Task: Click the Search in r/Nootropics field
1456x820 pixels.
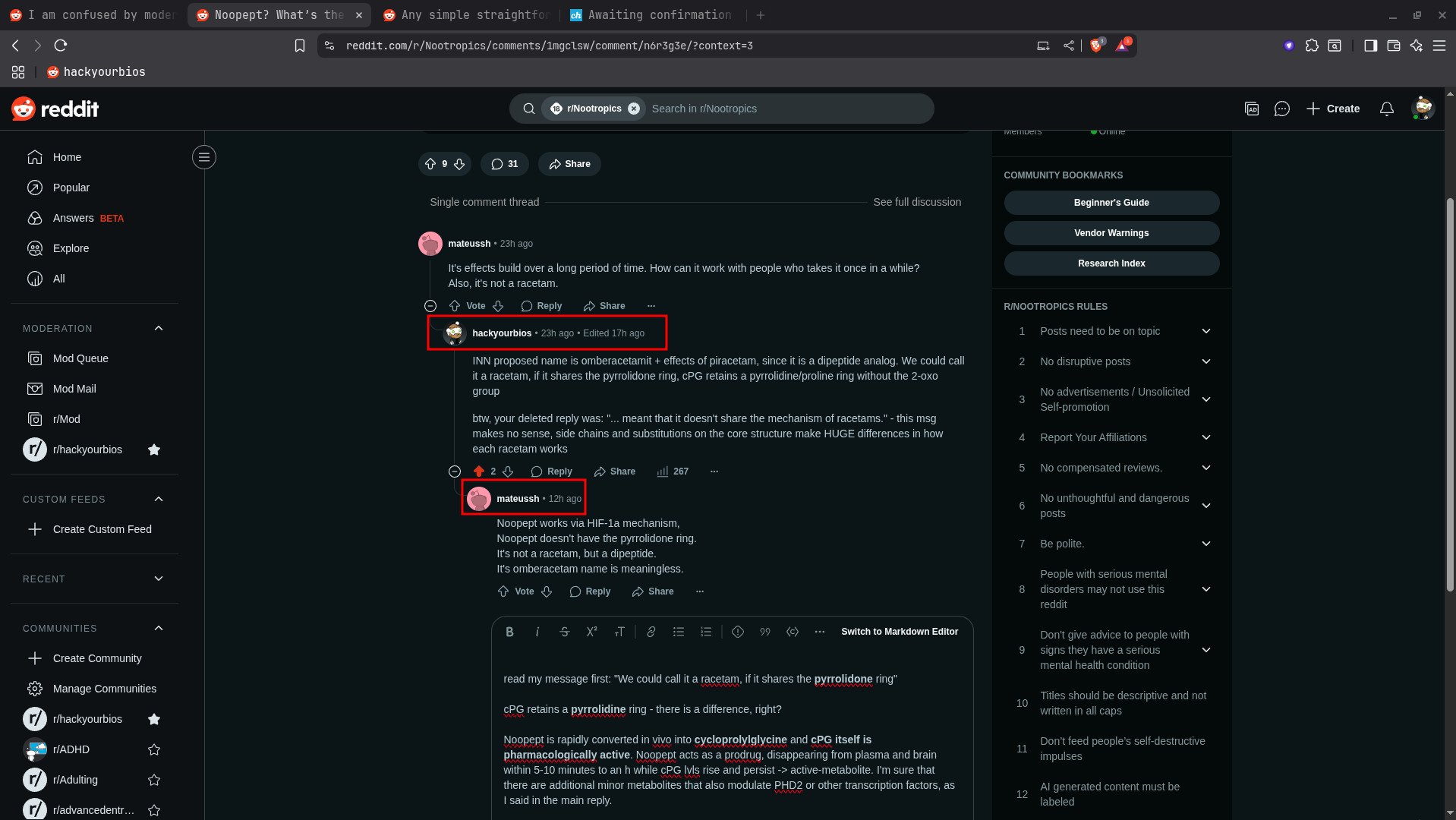Action: pos(786,109)
